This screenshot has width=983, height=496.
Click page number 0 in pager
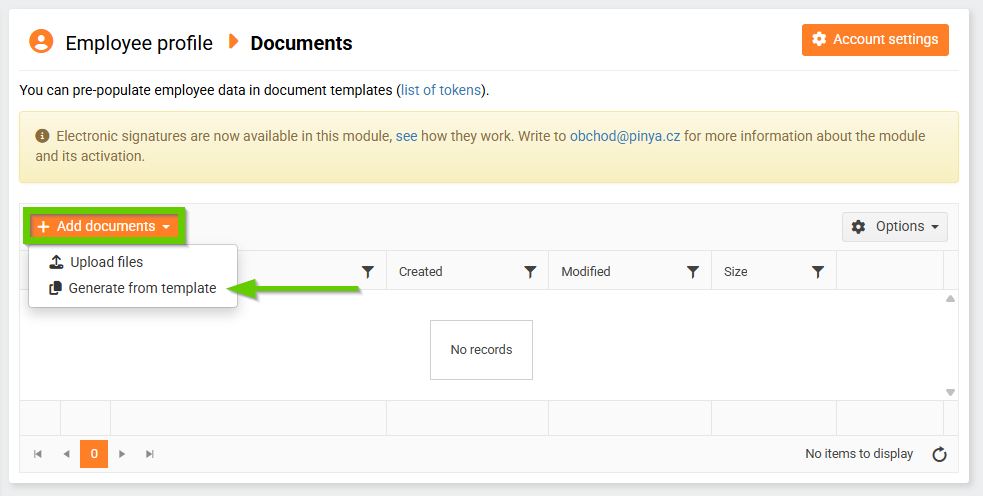coord(94,454)
